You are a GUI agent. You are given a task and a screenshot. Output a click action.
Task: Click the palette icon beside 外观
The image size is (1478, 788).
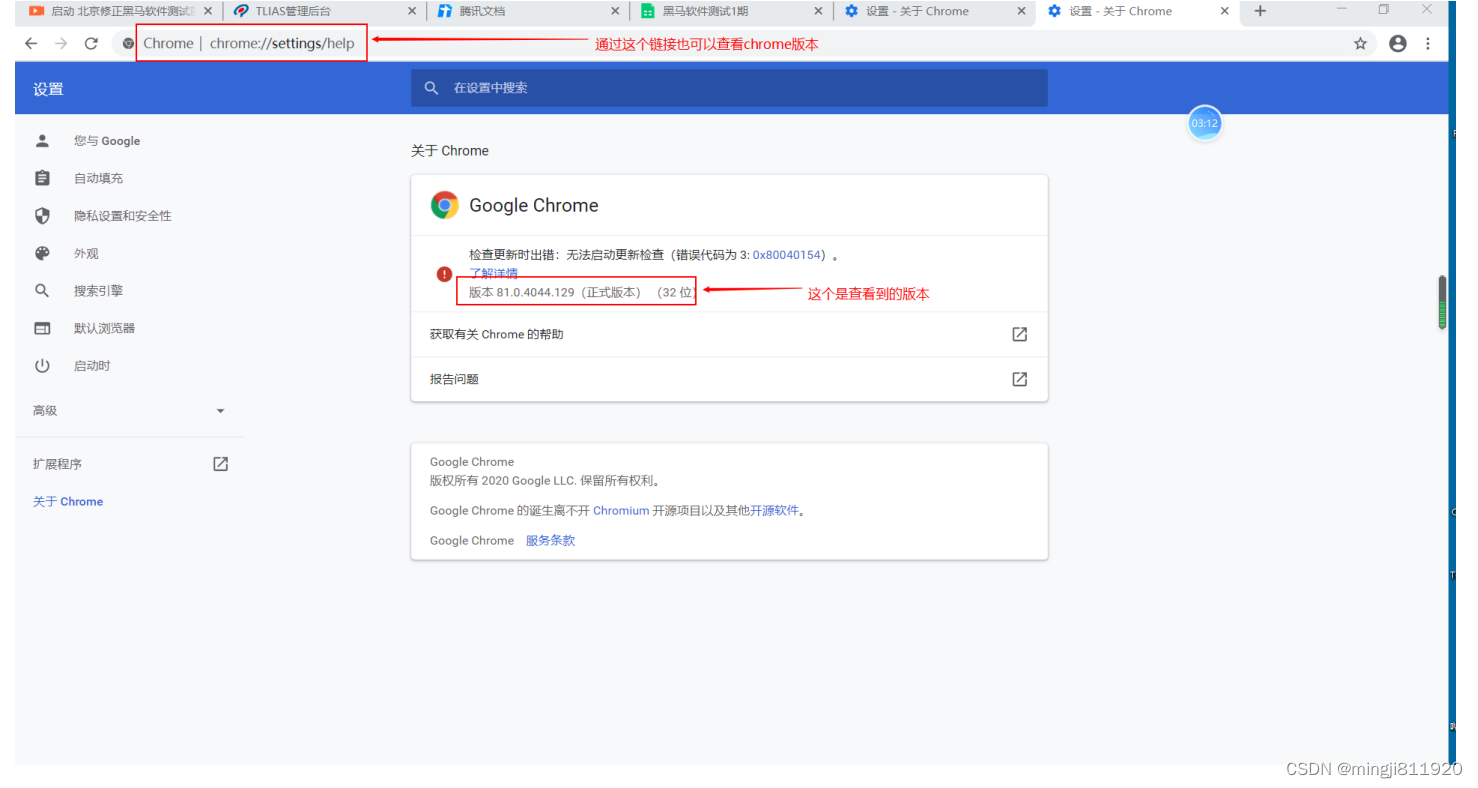[42, 253]
